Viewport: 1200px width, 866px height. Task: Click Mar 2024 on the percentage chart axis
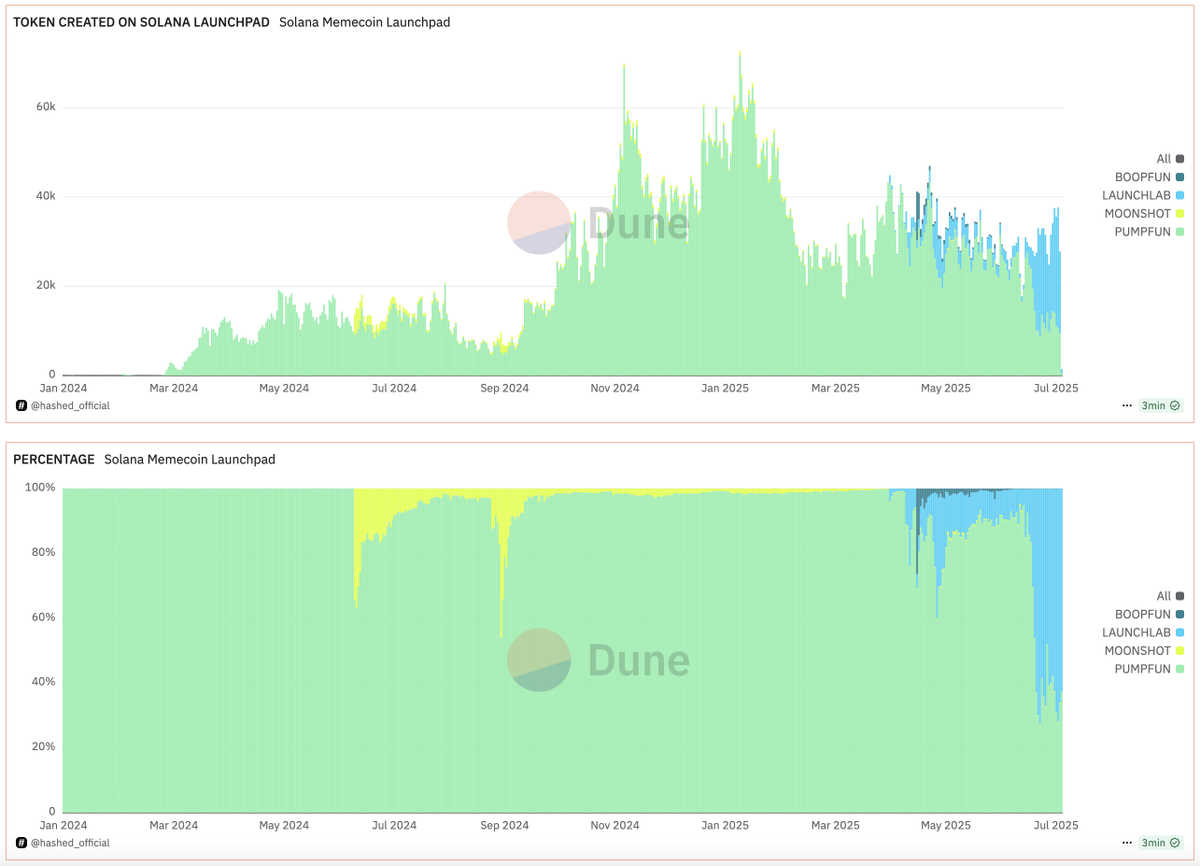[x=173, y=825]
